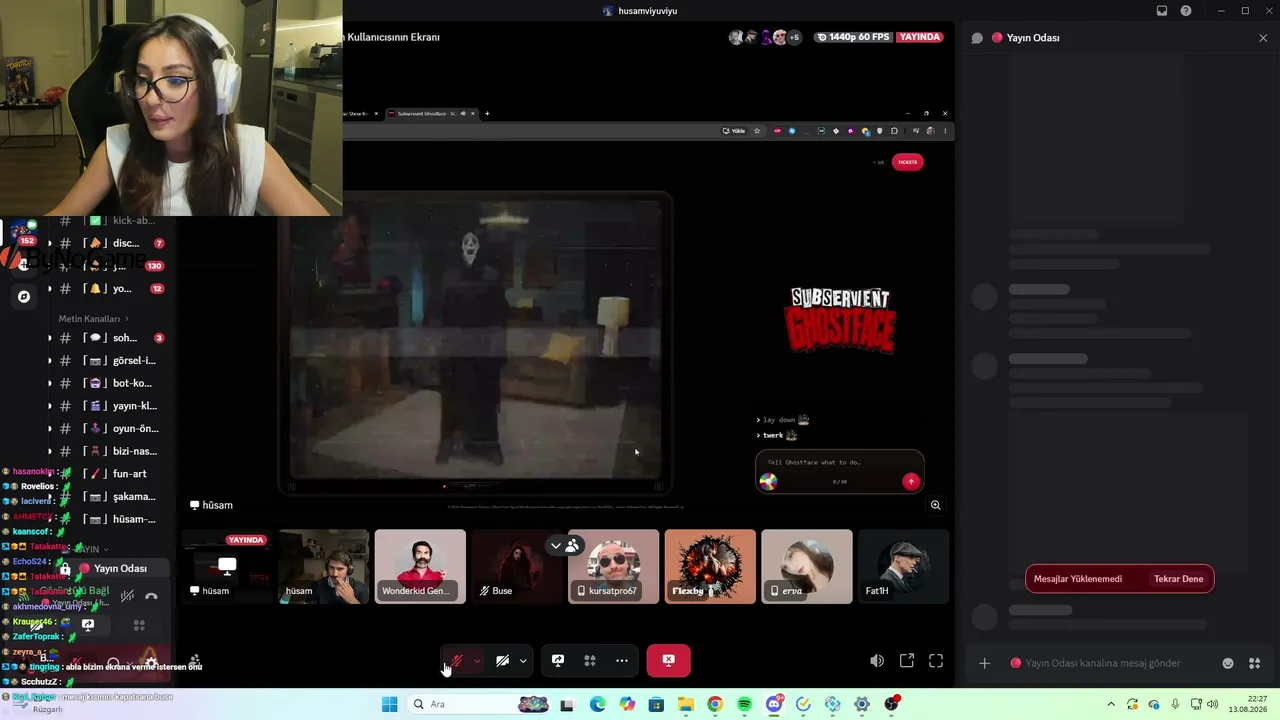Open more call options menu
Screen dimensions: 1280x720
click(x=622, y=660)
